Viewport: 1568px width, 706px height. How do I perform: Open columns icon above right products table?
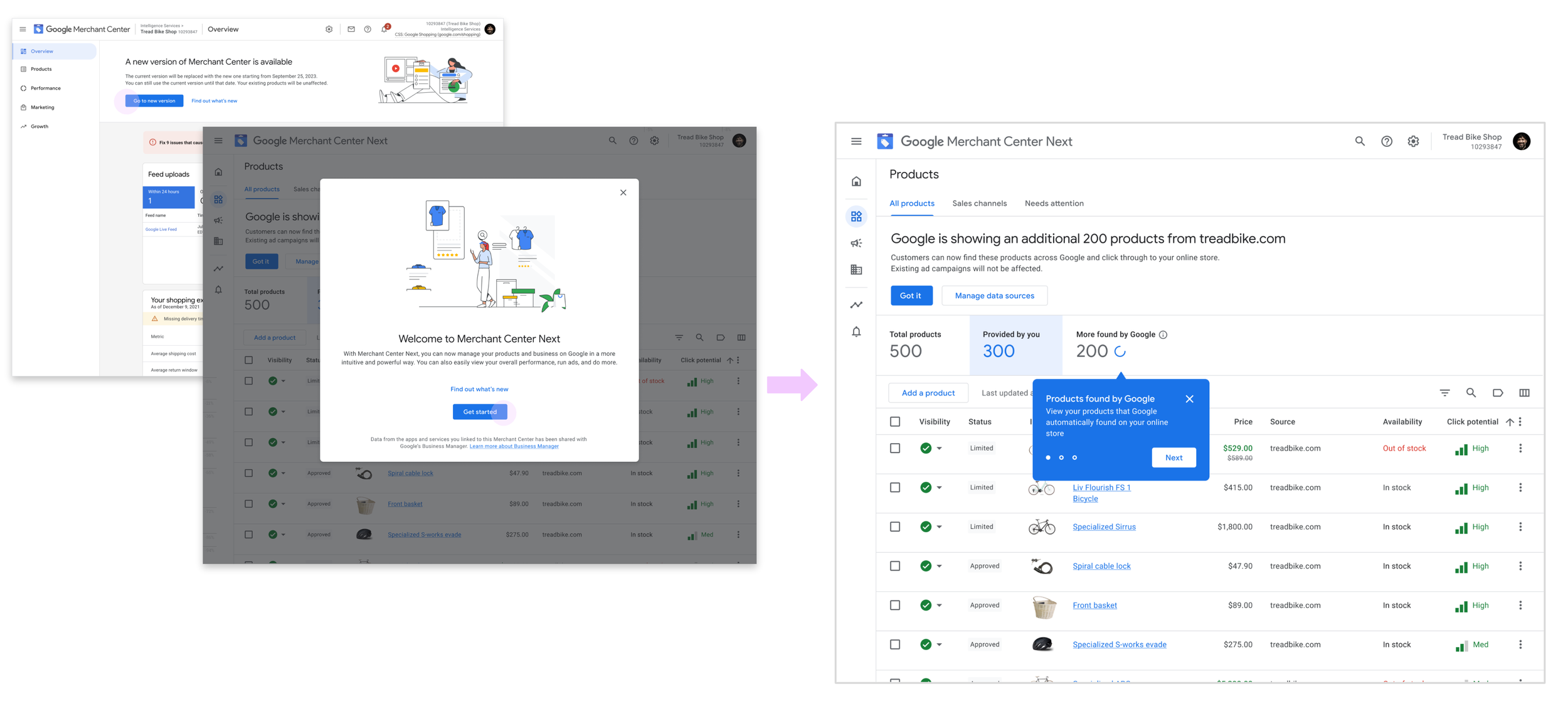[x=1524, y=393]
